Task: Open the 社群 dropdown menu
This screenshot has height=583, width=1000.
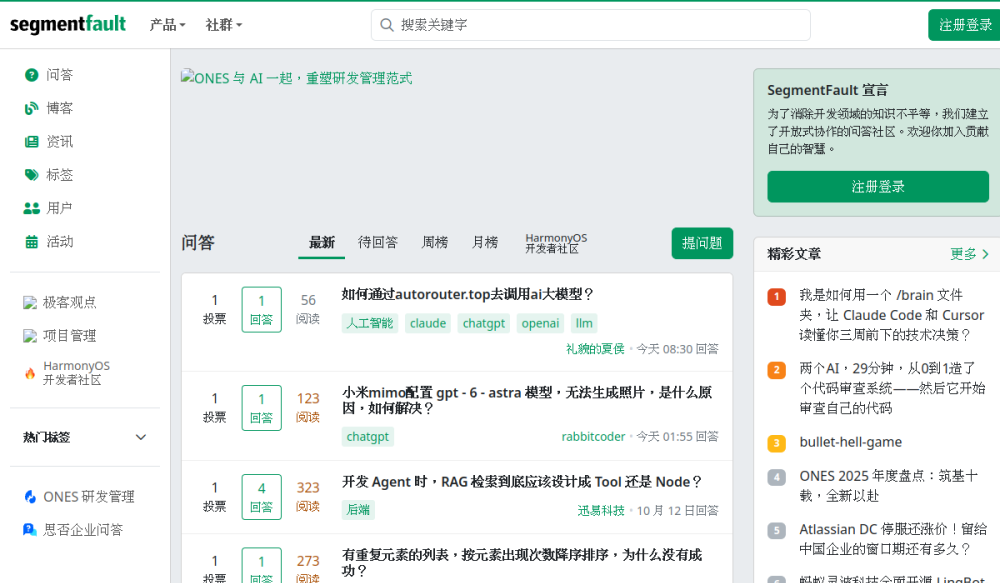Action: [x=224, y=25]
